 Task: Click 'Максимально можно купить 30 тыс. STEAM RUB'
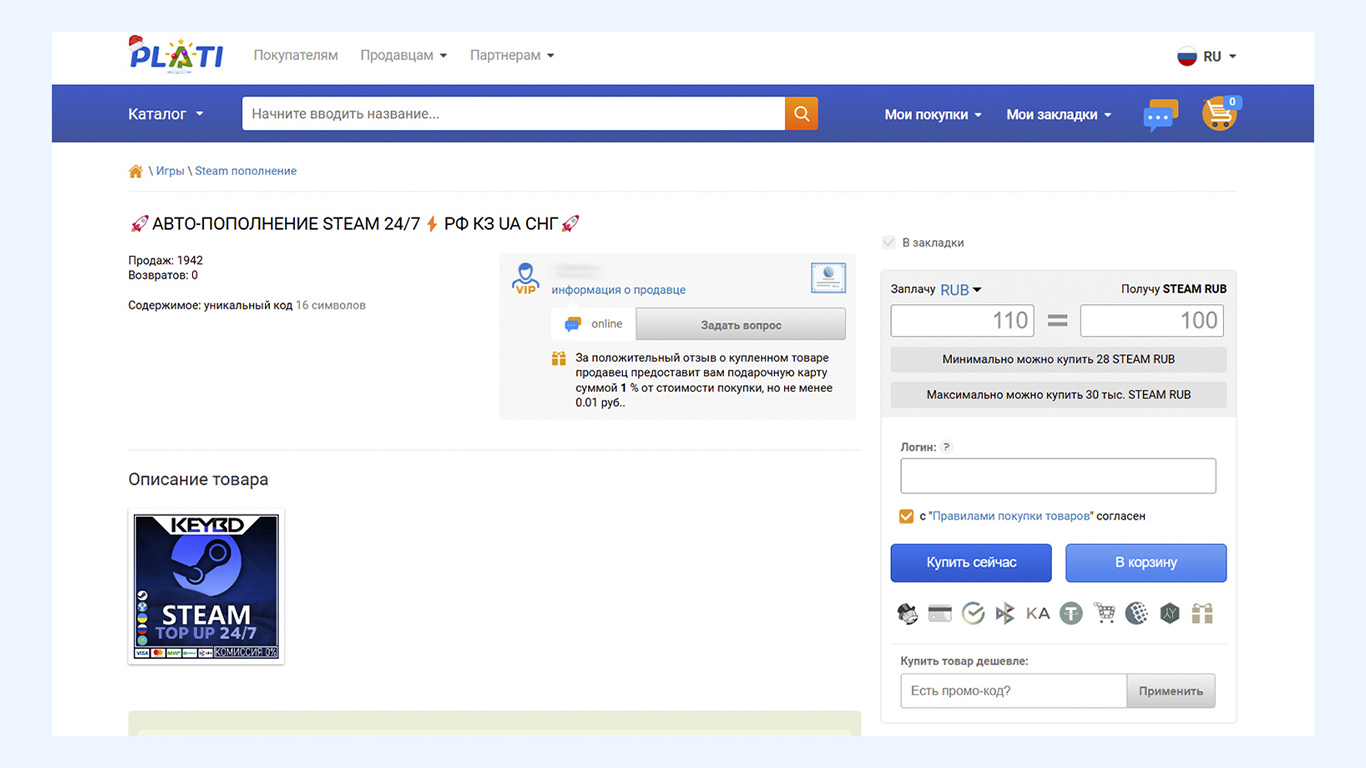point(1059,394)
